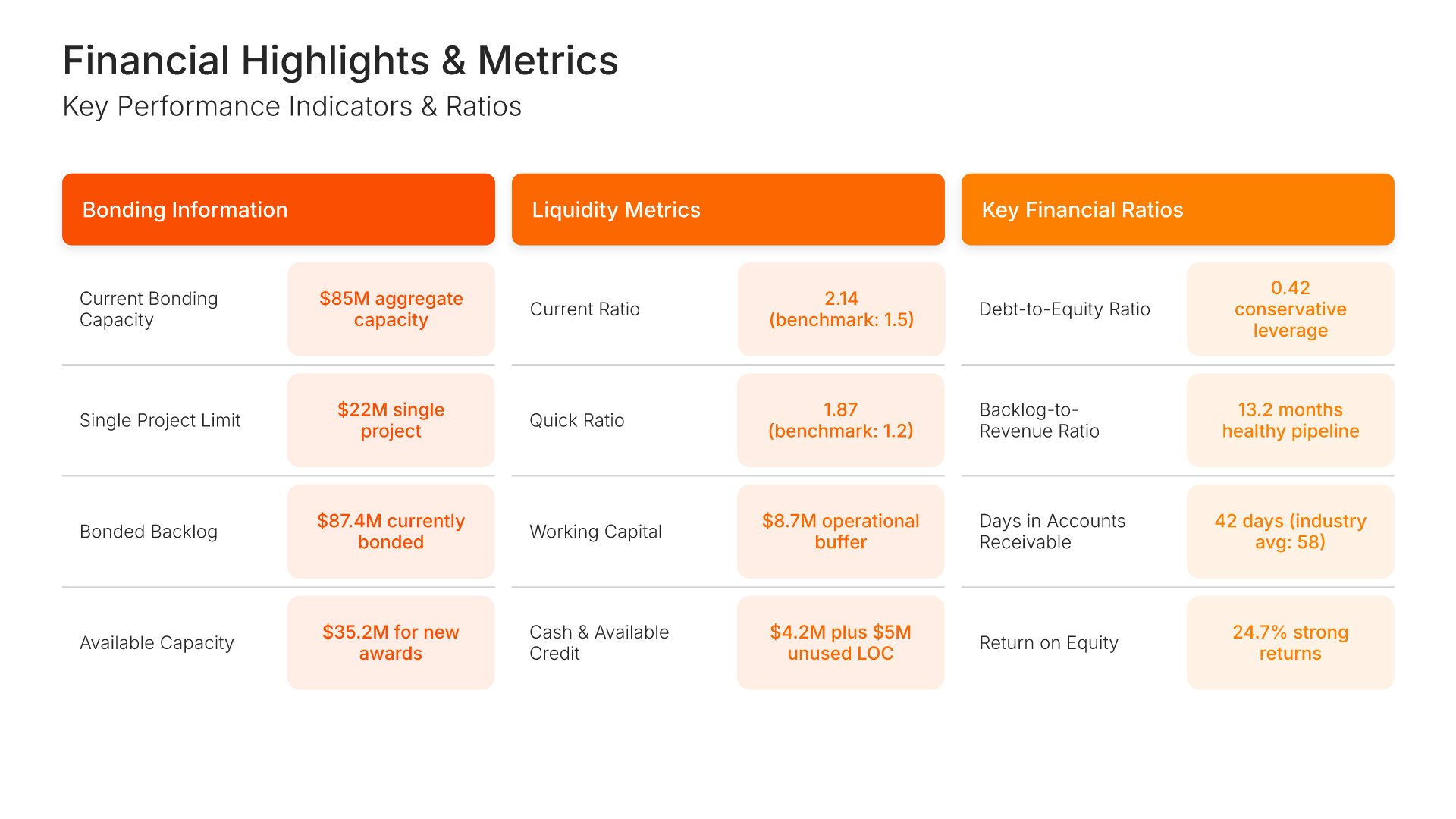Click the Current Bonding Capacity label
The image size is (1456, 819).
point(149,309)
